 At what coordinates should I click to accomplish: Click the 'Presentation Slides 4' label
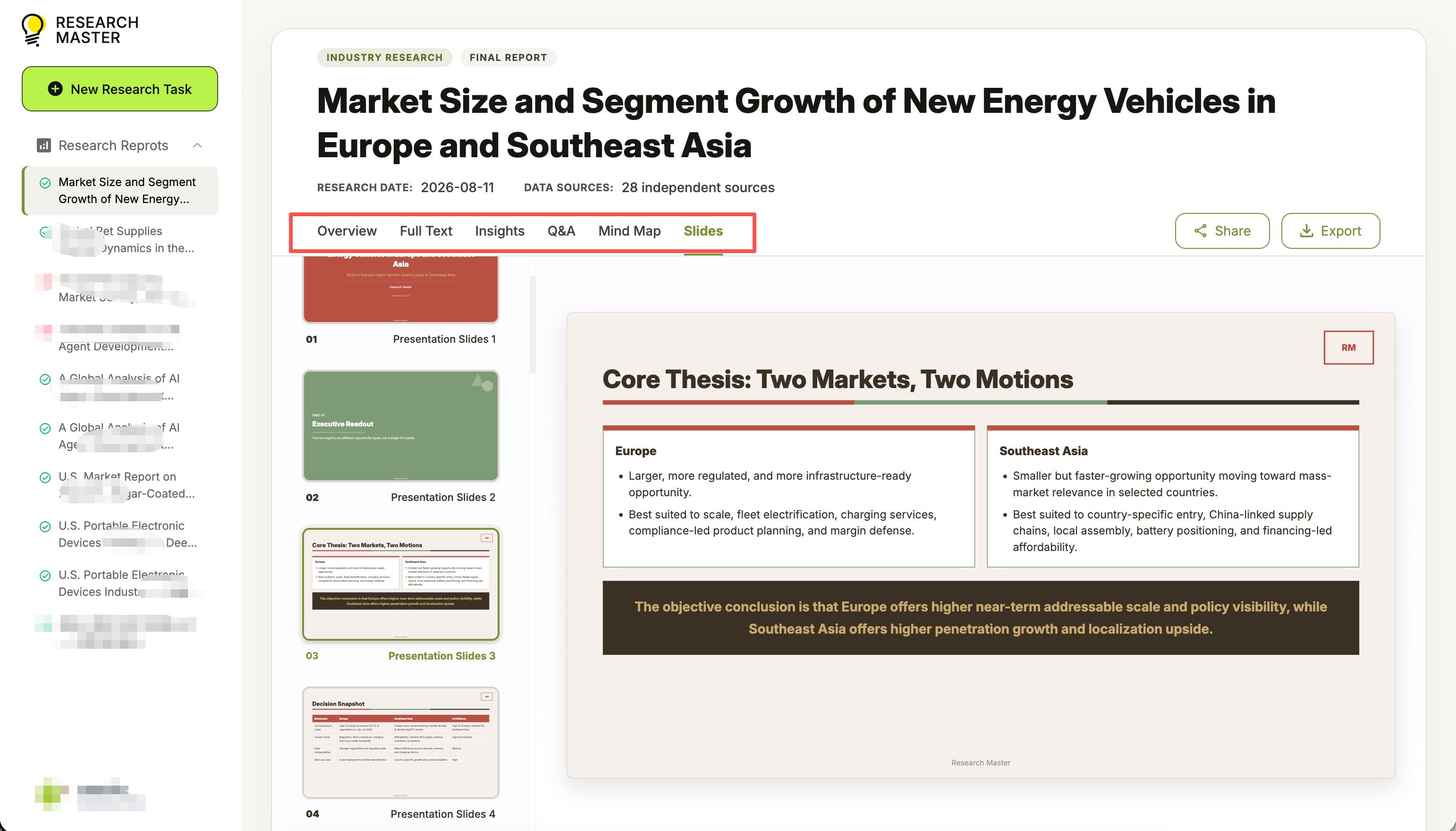tap(443, 814)
